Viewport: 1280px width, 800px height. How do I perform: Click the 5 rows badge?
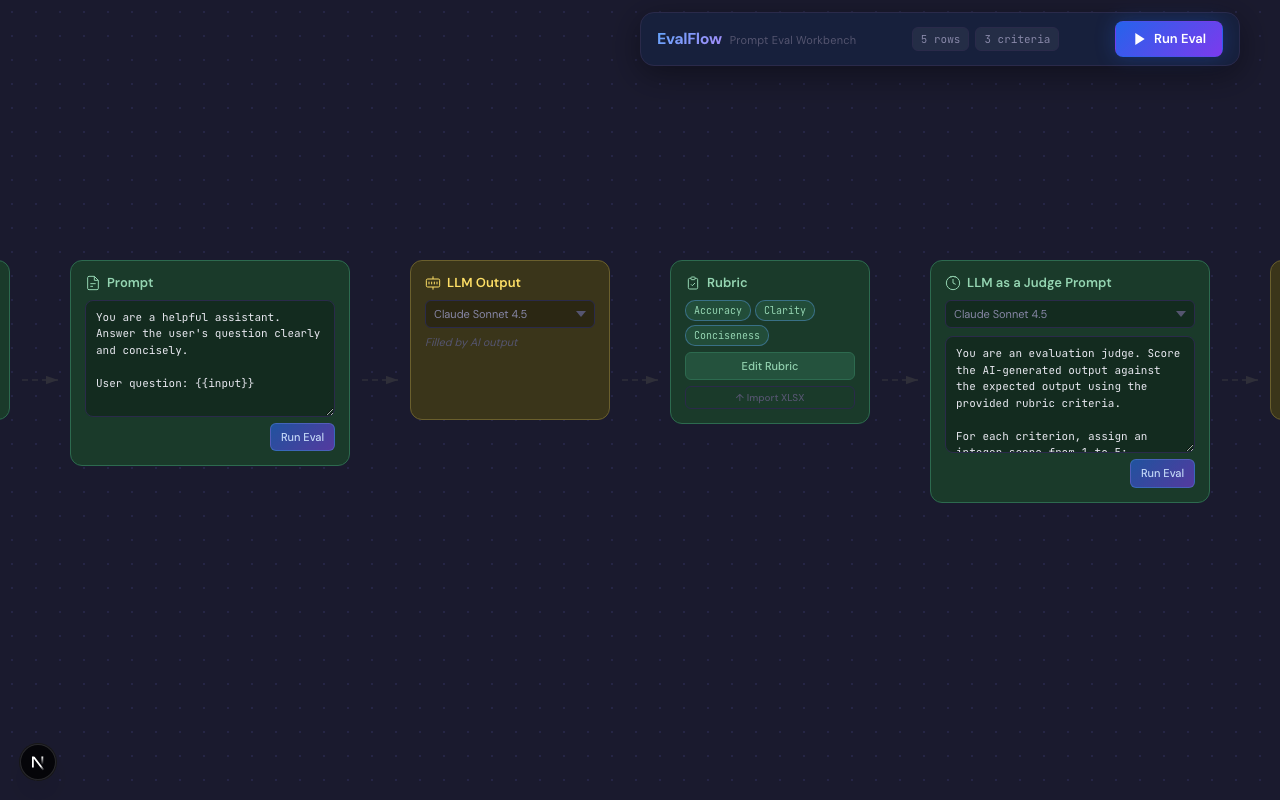(x=940, y=39)
